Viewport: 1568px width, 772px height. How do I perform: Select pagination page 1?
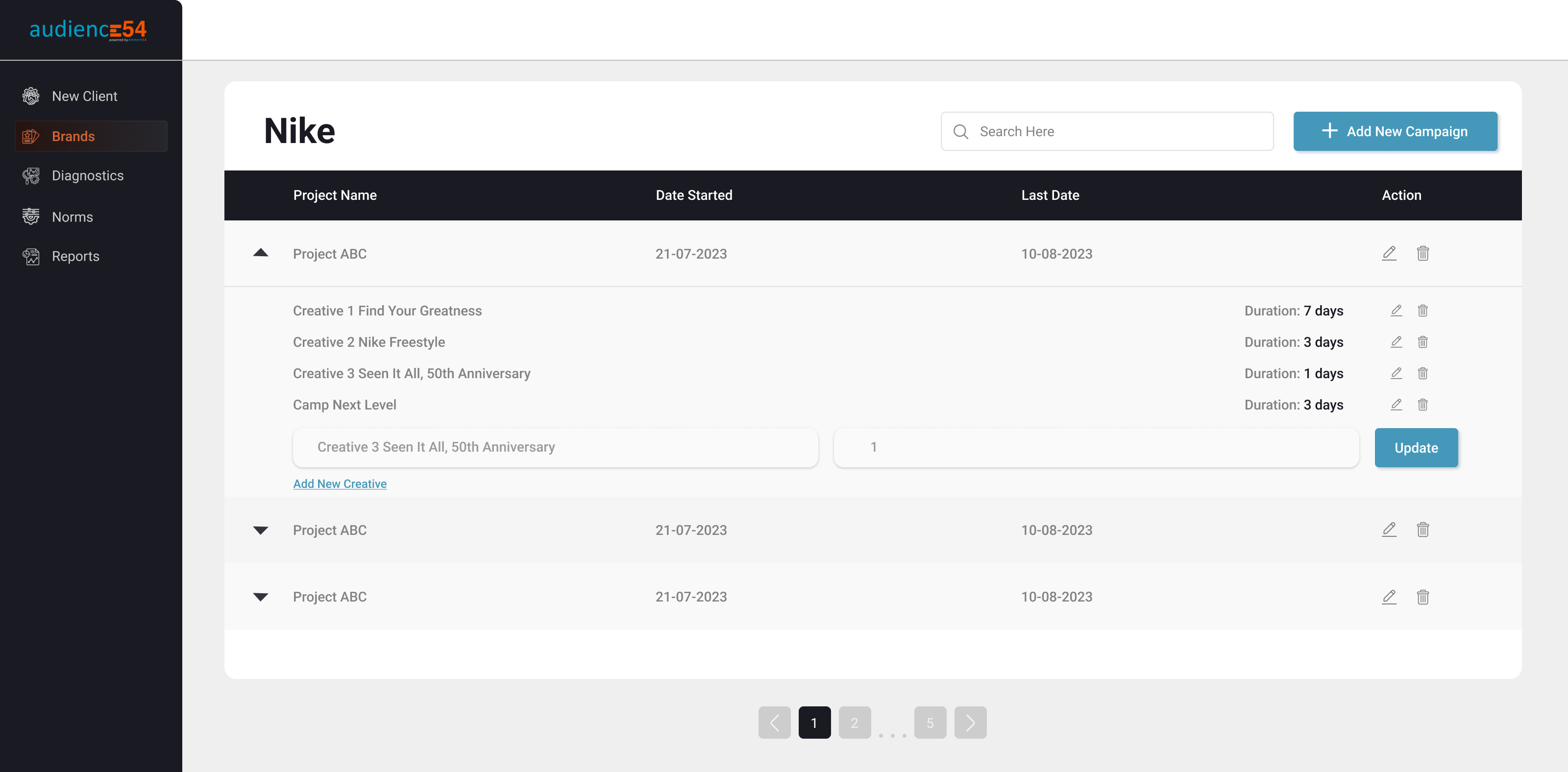click(814, 723)
